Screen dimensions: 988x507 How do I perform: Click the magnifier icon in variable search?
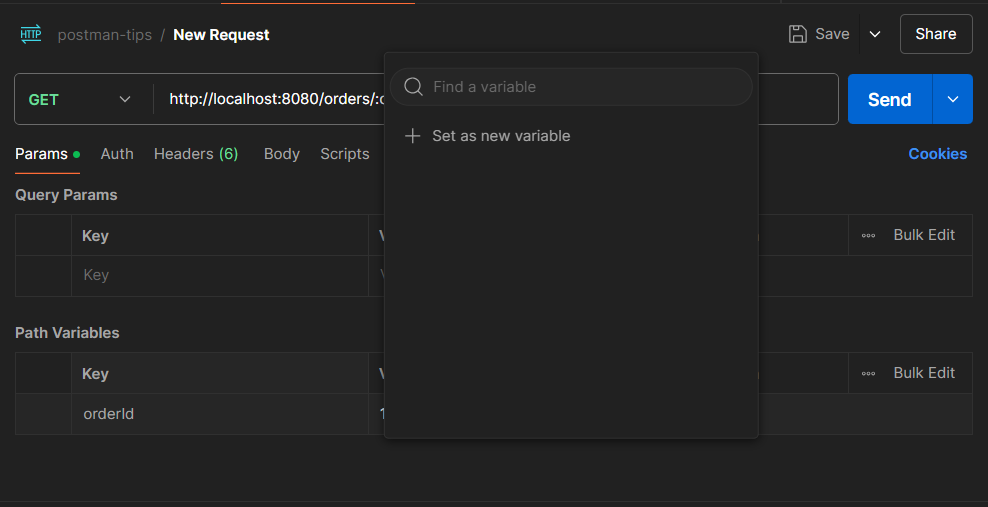pos(413,86)
